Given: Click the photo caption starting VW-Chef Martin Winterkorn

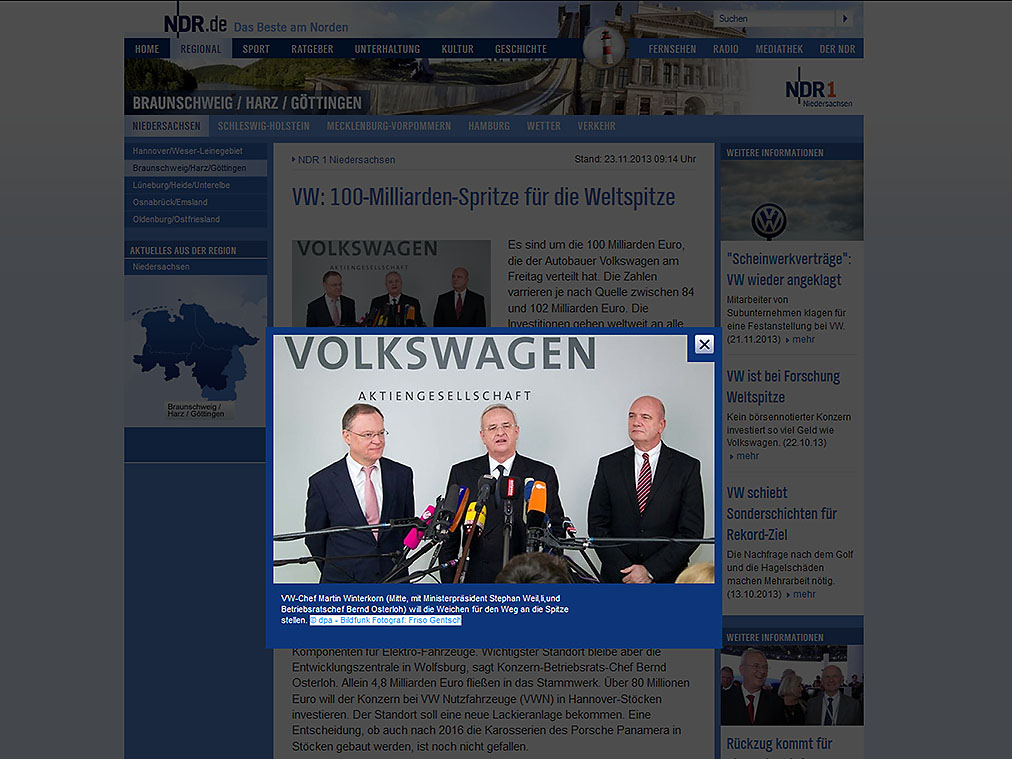Looking at the screenshot, I should 425,609.
